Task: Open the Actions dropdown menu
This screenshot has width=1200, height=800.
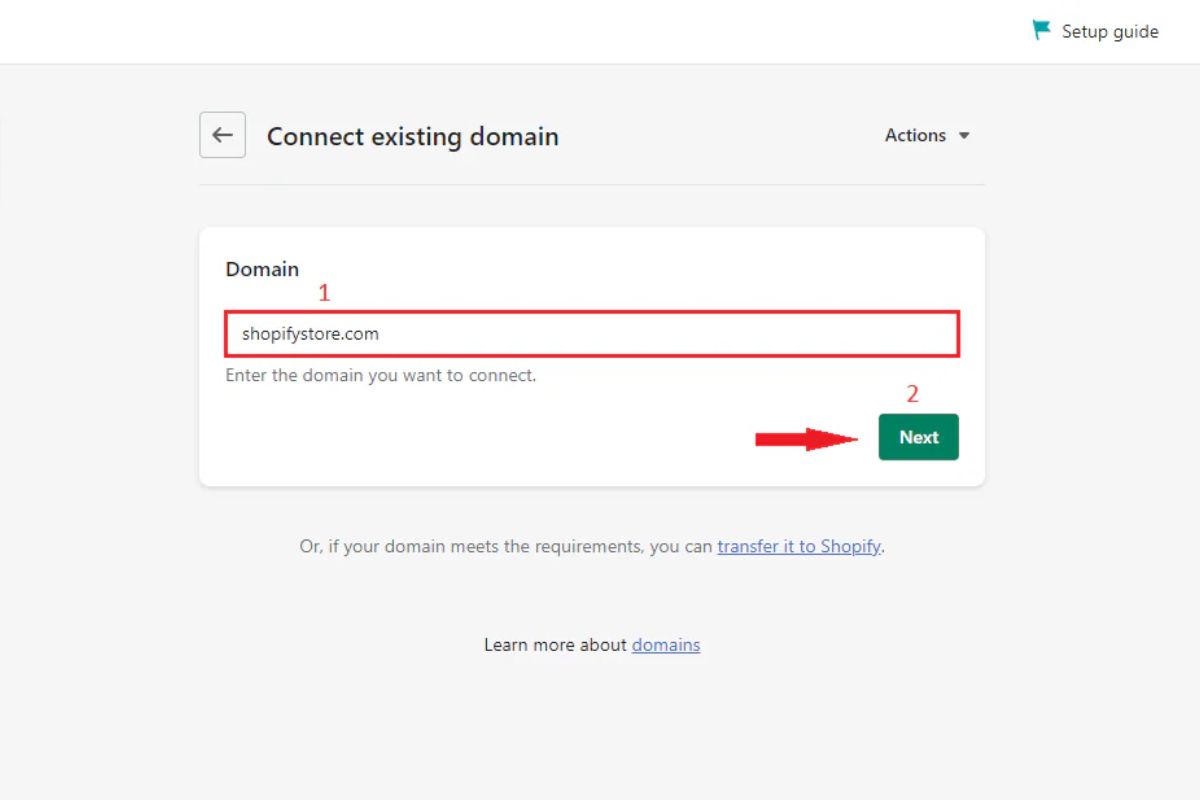Action: (x=915, y=135)
